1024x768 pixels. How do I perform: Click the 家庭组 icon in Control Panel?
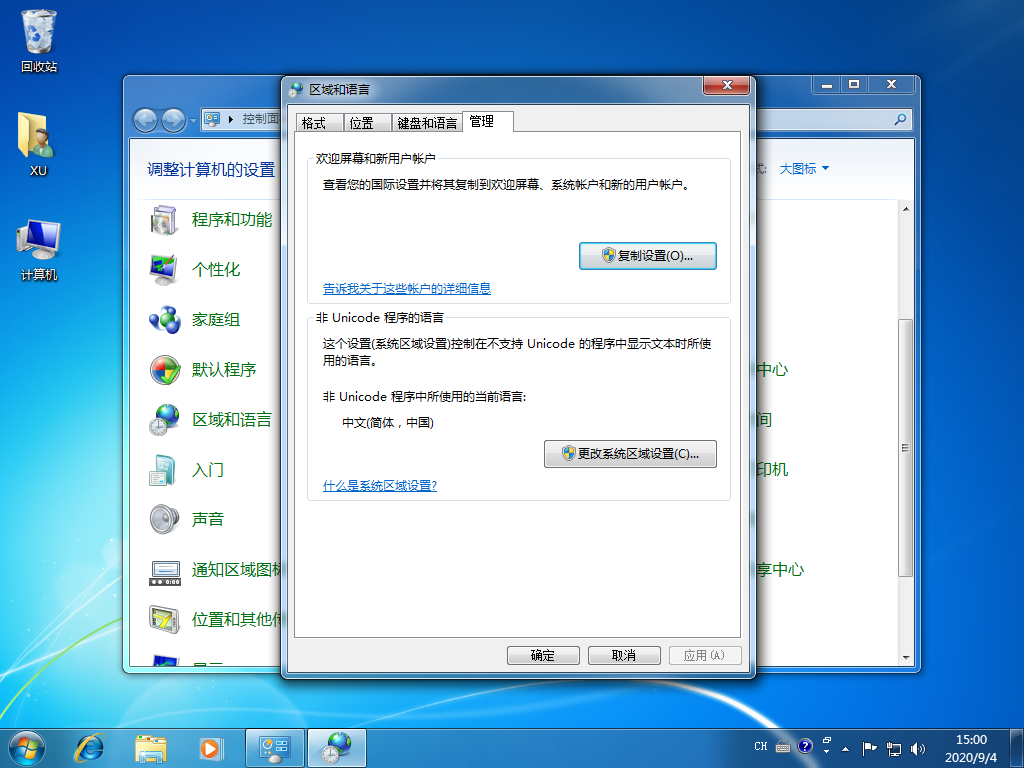click(x=164, y=320)
